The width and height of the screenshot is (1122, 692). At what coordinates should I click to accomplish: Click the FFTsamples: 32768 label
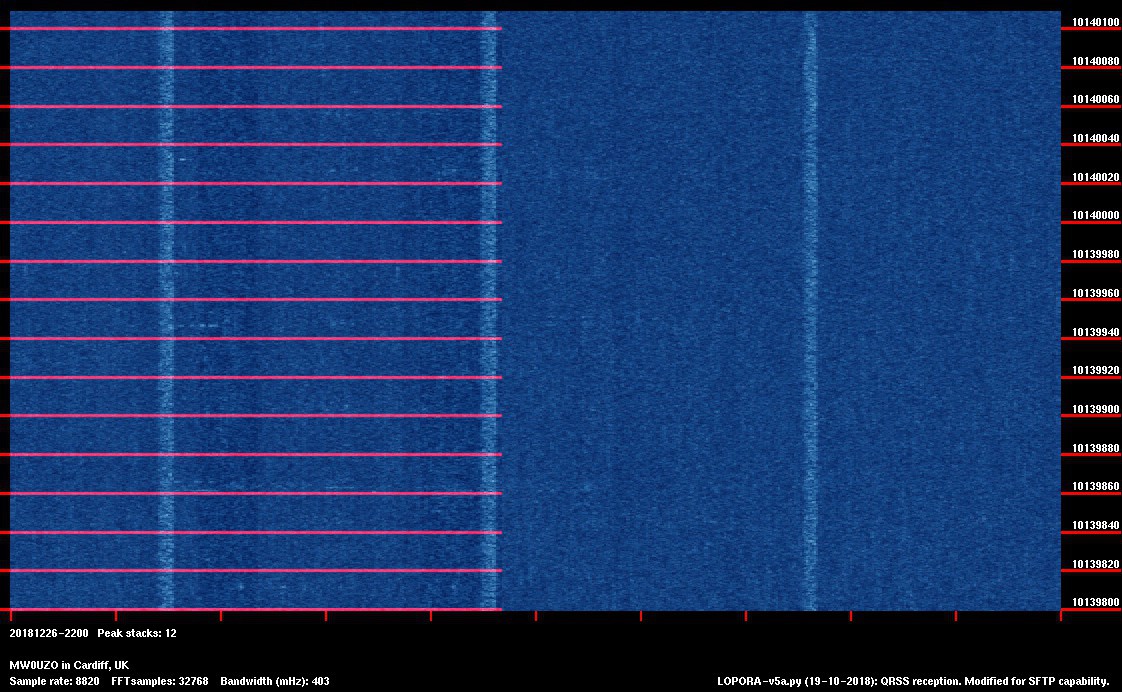pos(160,681)
